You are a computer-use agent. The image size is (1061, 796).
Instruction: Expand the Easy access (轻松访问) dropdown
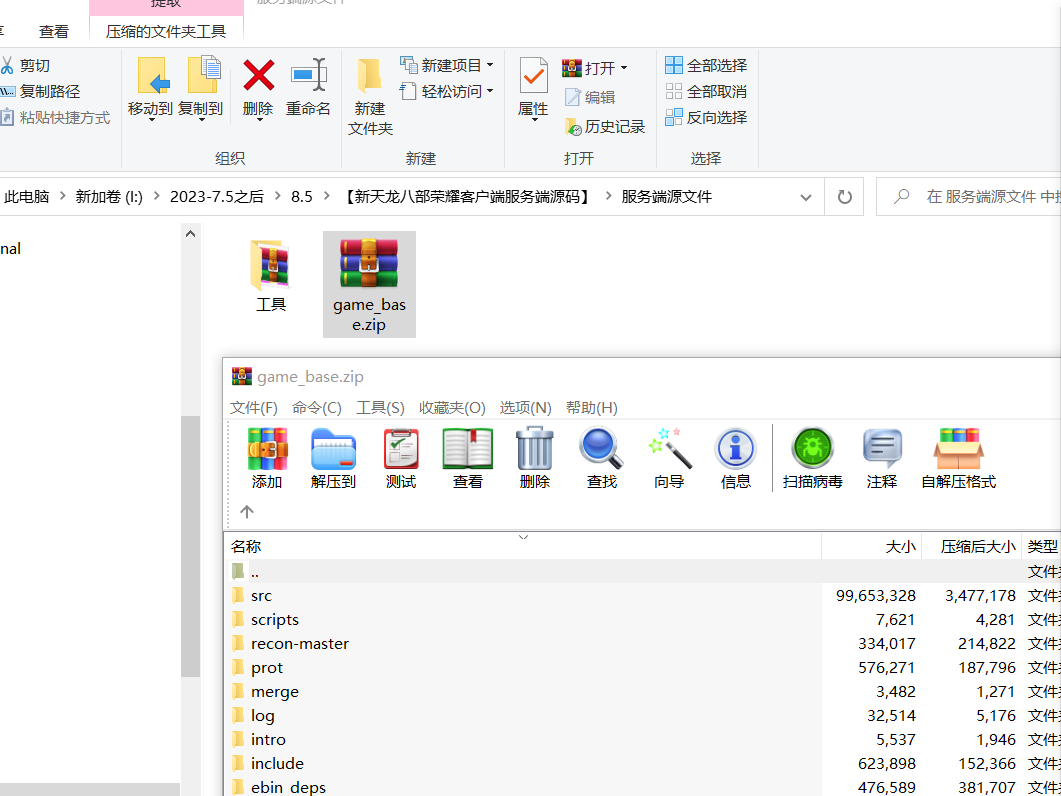coord(447,91)
